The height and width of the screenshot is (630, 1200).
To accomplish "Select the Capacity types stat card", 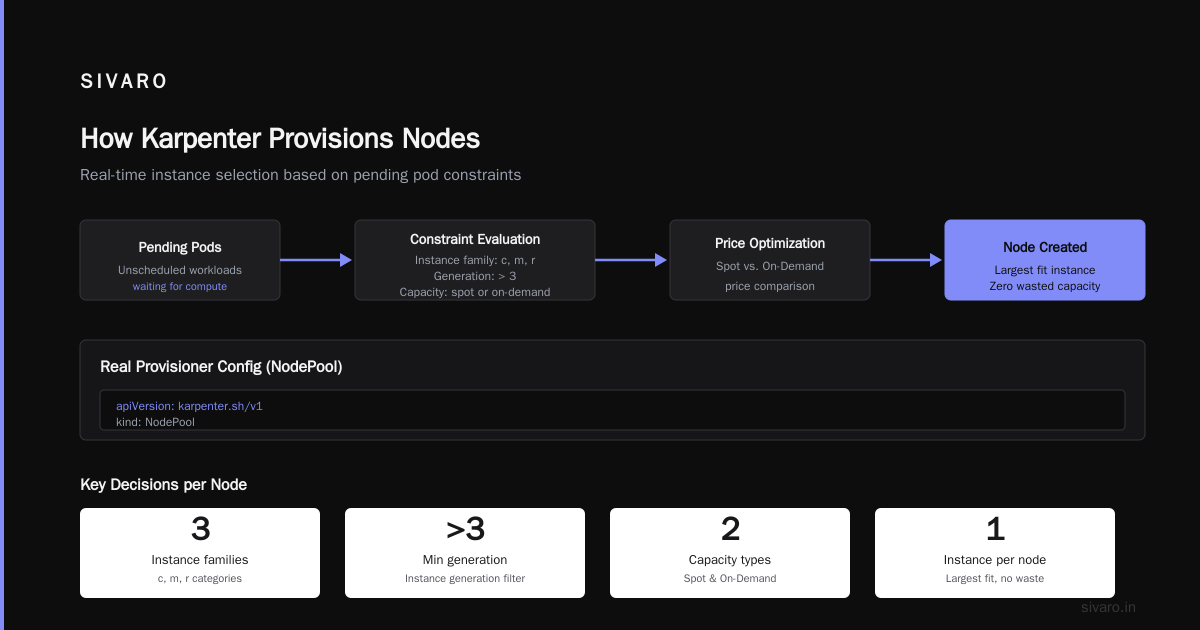I will [x=730, y=553].
